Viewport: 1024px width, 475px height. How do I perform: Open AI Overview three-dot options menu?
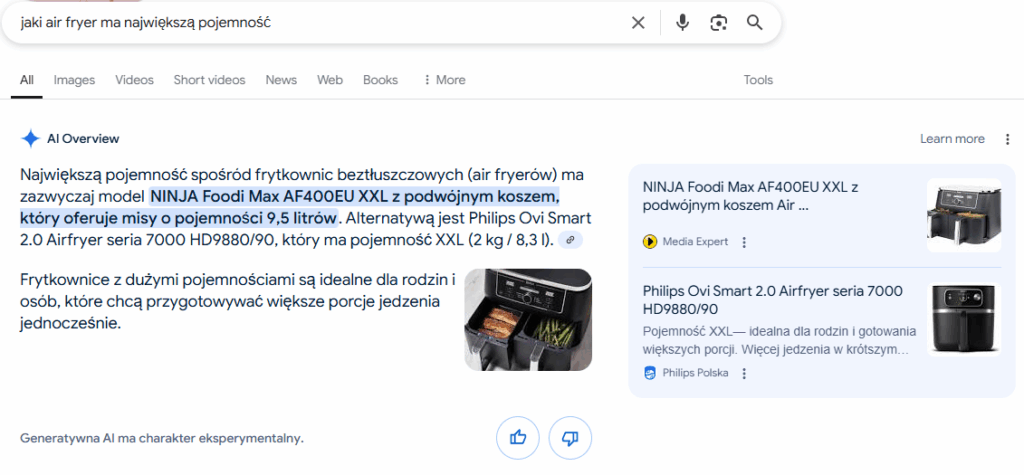tap(1006, 139)
